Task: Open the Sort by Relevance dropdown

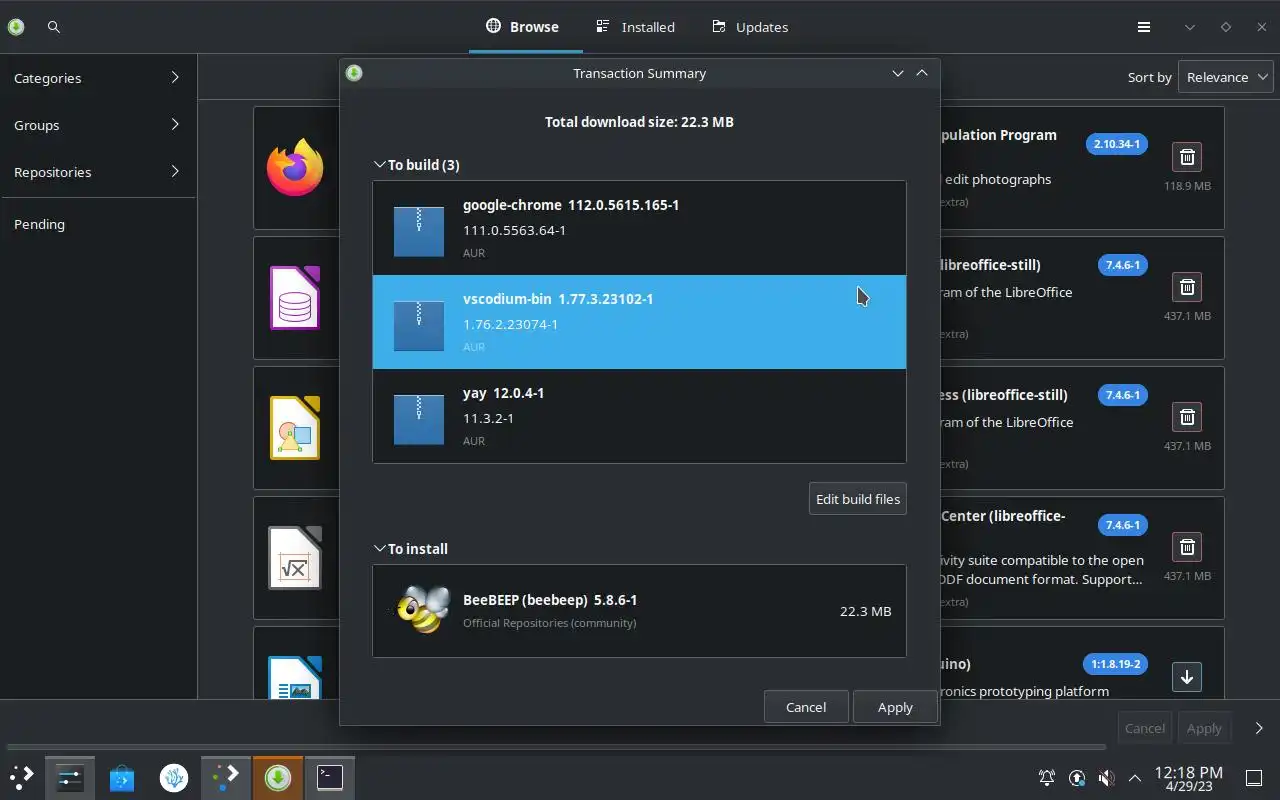Action: pyautogui.click(x=1225, y=77)
